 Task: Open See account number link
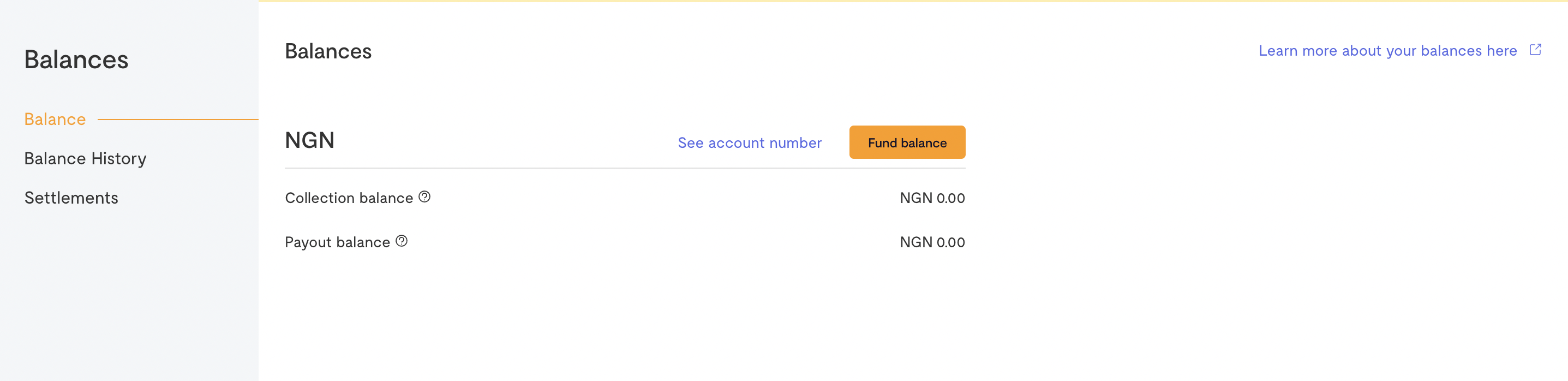(x=749, y=143)
